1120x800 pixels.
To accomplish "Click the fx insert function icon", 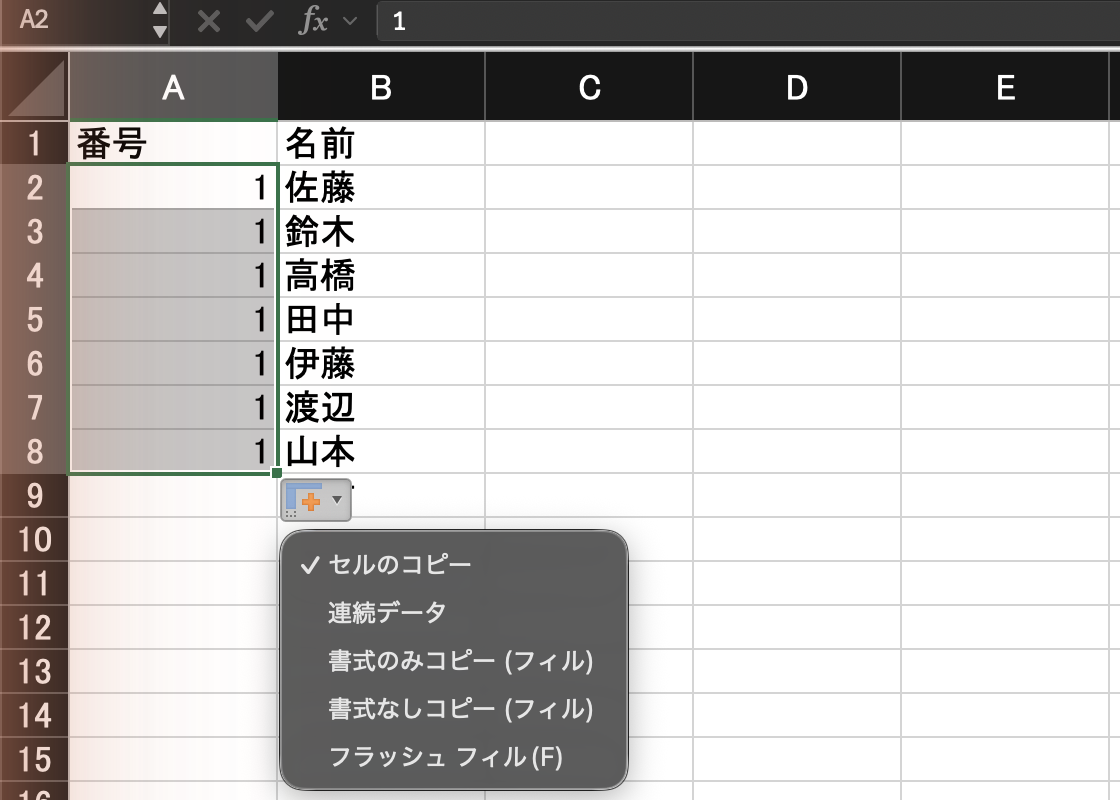I will coord(314,21).
